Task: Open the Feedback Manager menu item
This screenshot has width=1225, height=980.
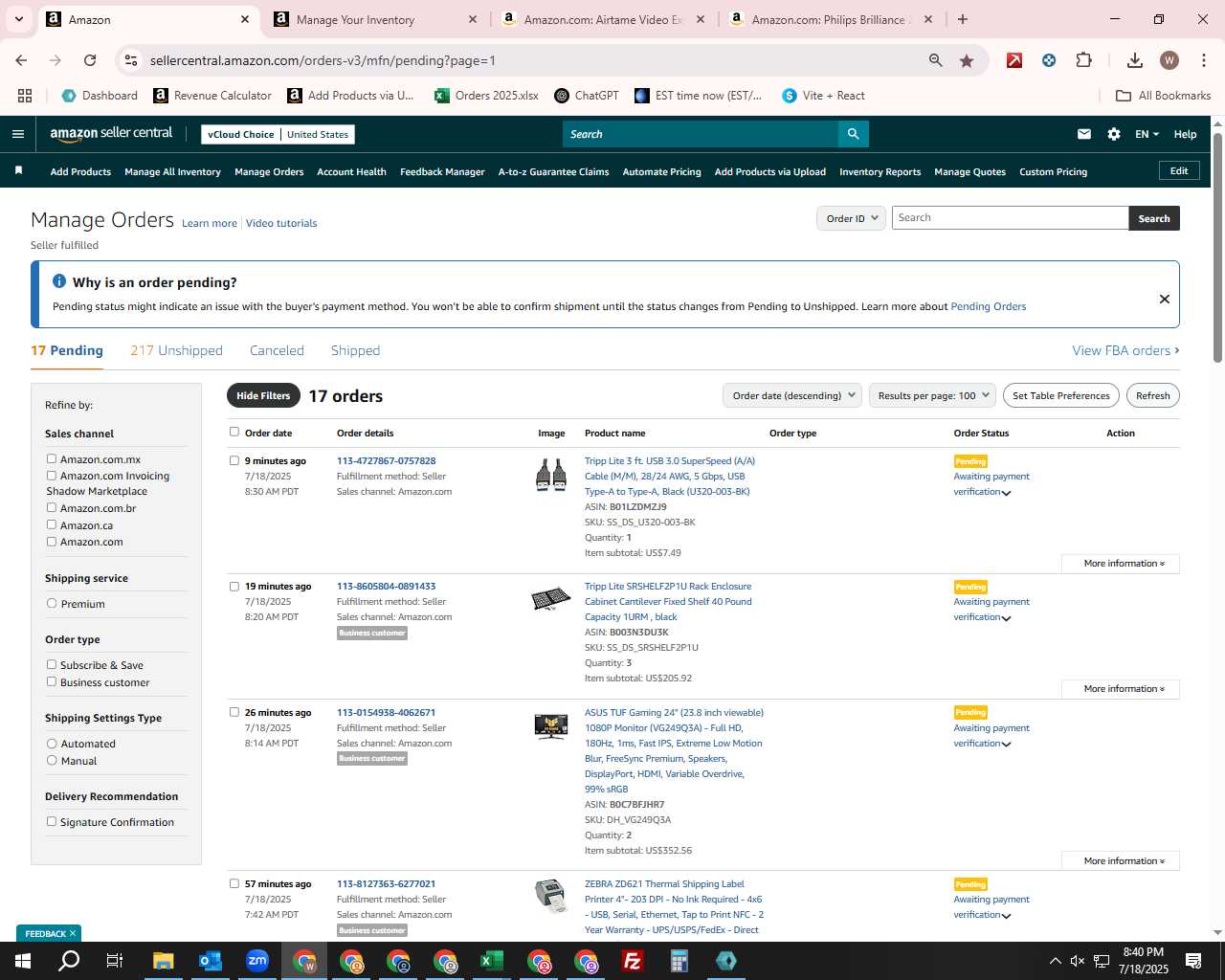Action: [442, 171]
